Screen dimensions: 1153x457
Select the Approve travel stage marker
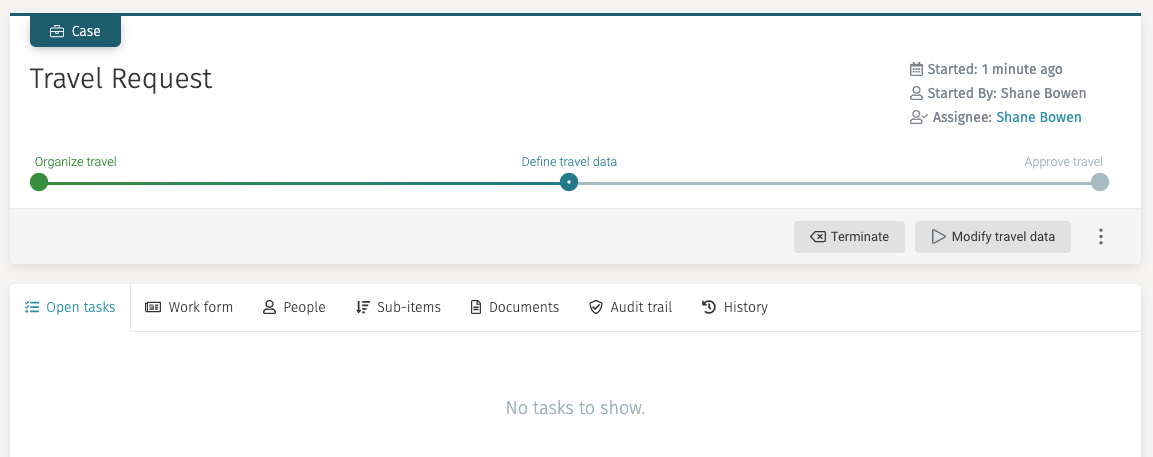tap(1099, 182)
